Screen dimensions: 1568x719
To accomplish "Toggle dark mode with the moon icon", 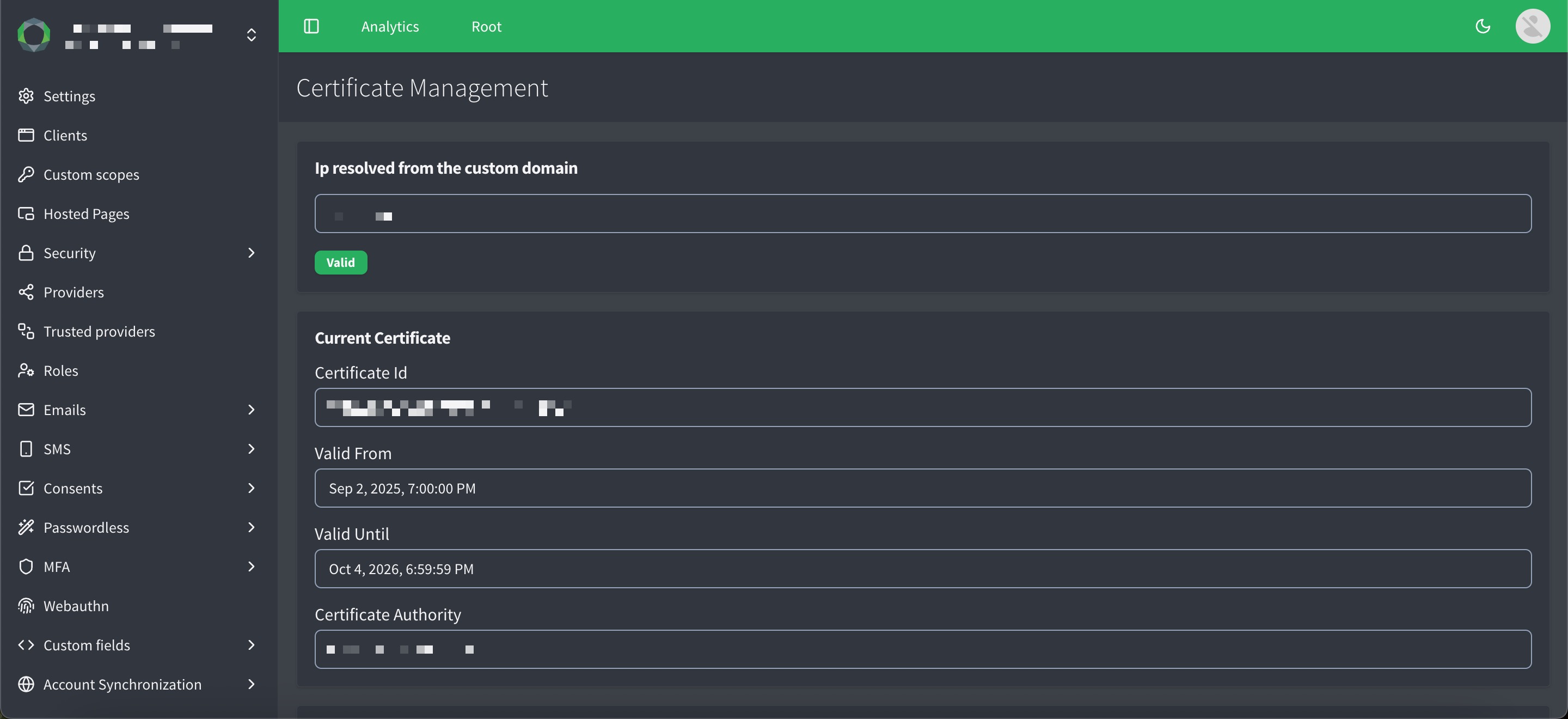I will [1483, 26].
